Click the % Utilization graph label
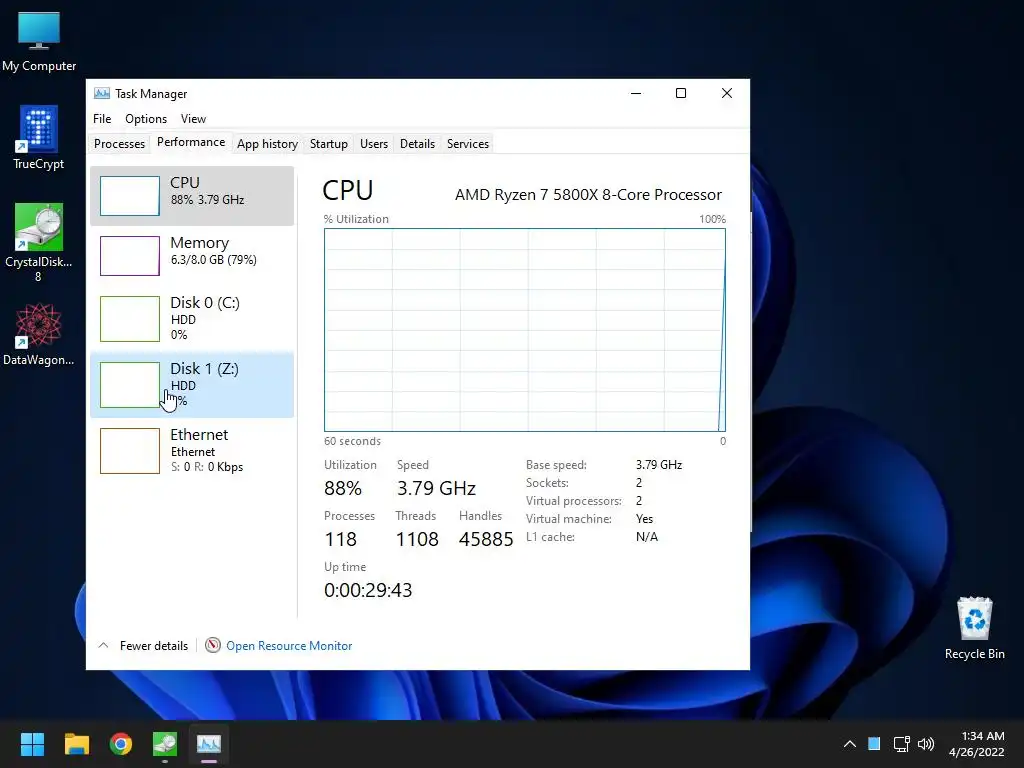 356,219
